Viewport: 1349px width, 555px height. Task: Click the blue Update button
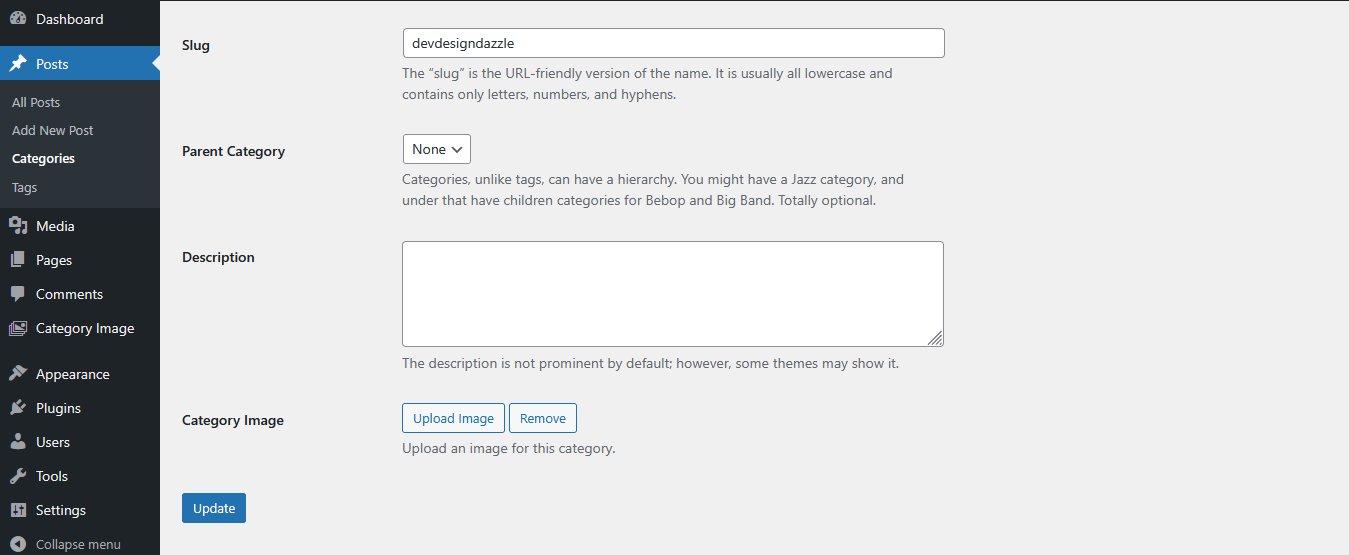tap(214, 508)
